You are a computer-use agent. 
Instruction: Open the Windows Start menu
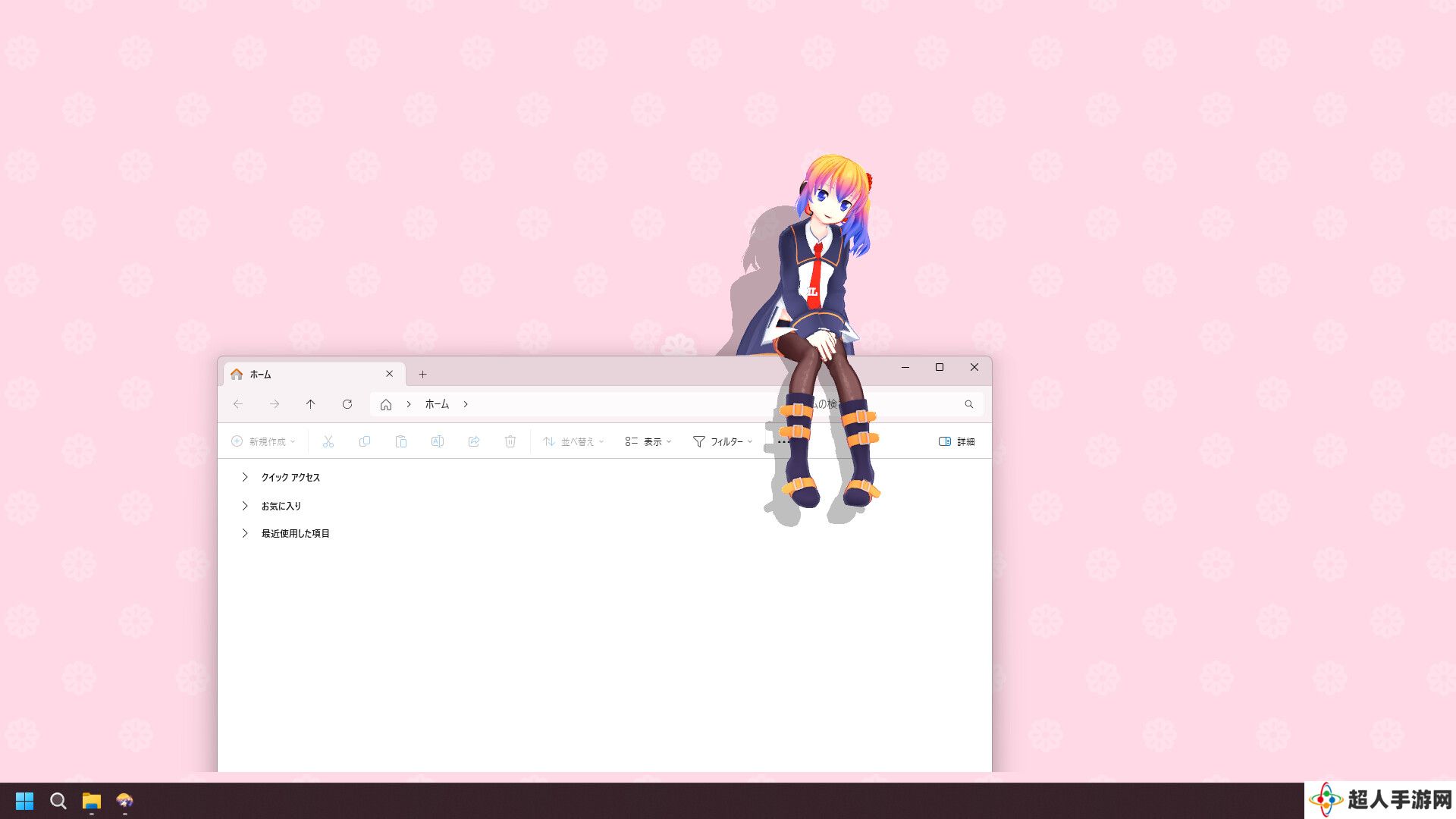(24, 801)
